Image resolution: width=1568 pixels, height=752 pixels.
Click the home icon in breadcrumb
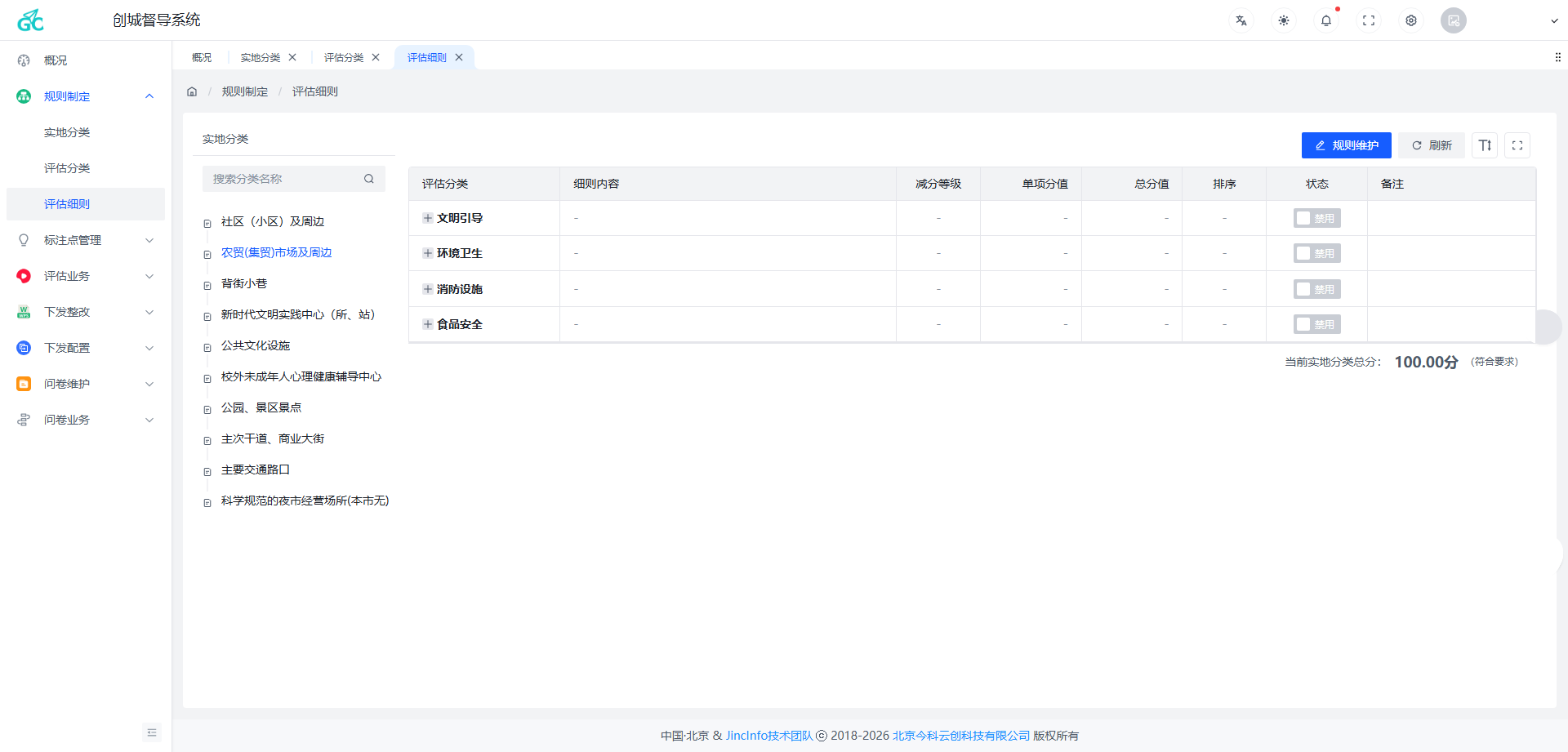click(192, 91)
